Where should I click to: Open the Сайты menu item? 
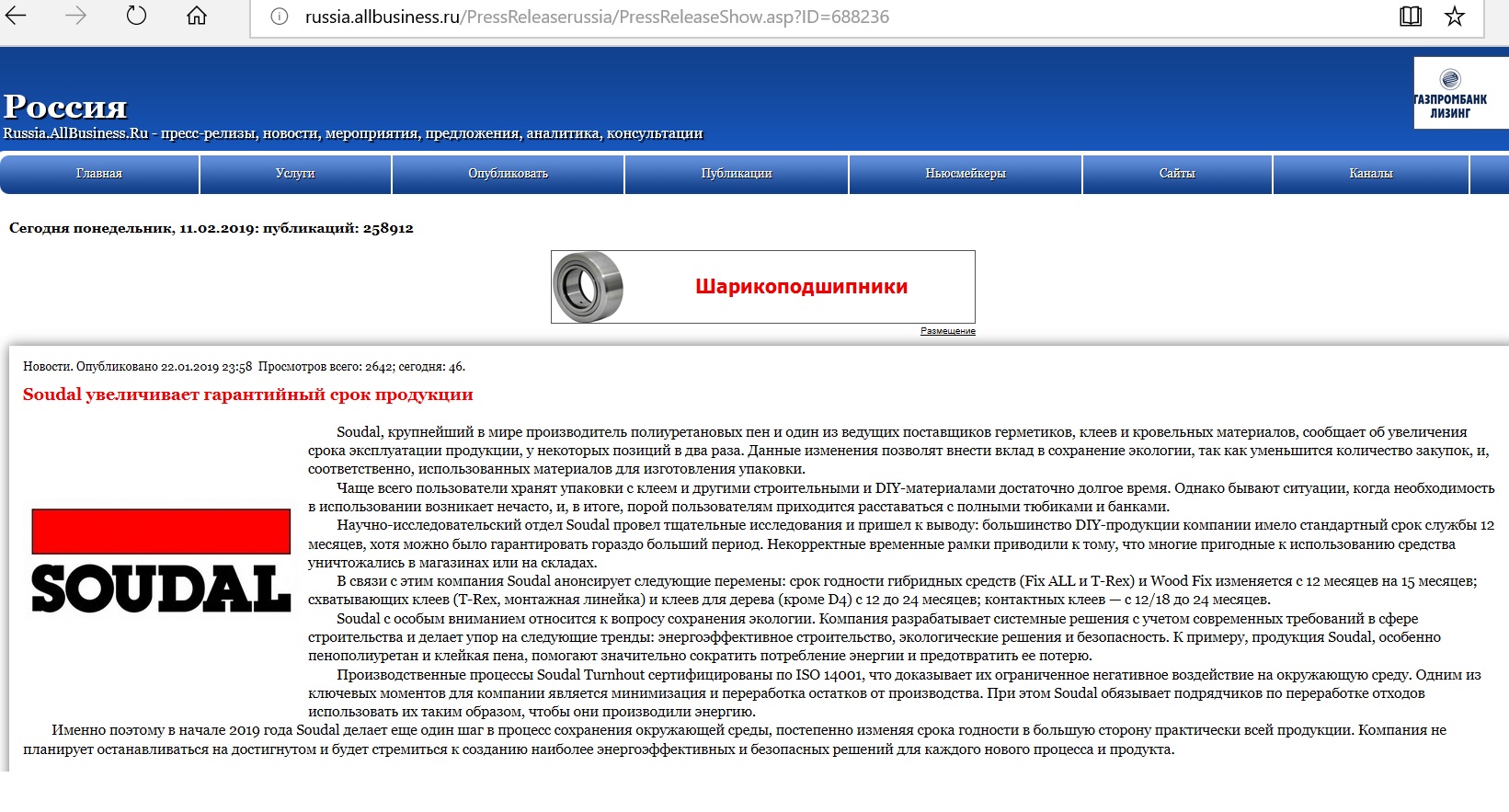pos(1177,174)
